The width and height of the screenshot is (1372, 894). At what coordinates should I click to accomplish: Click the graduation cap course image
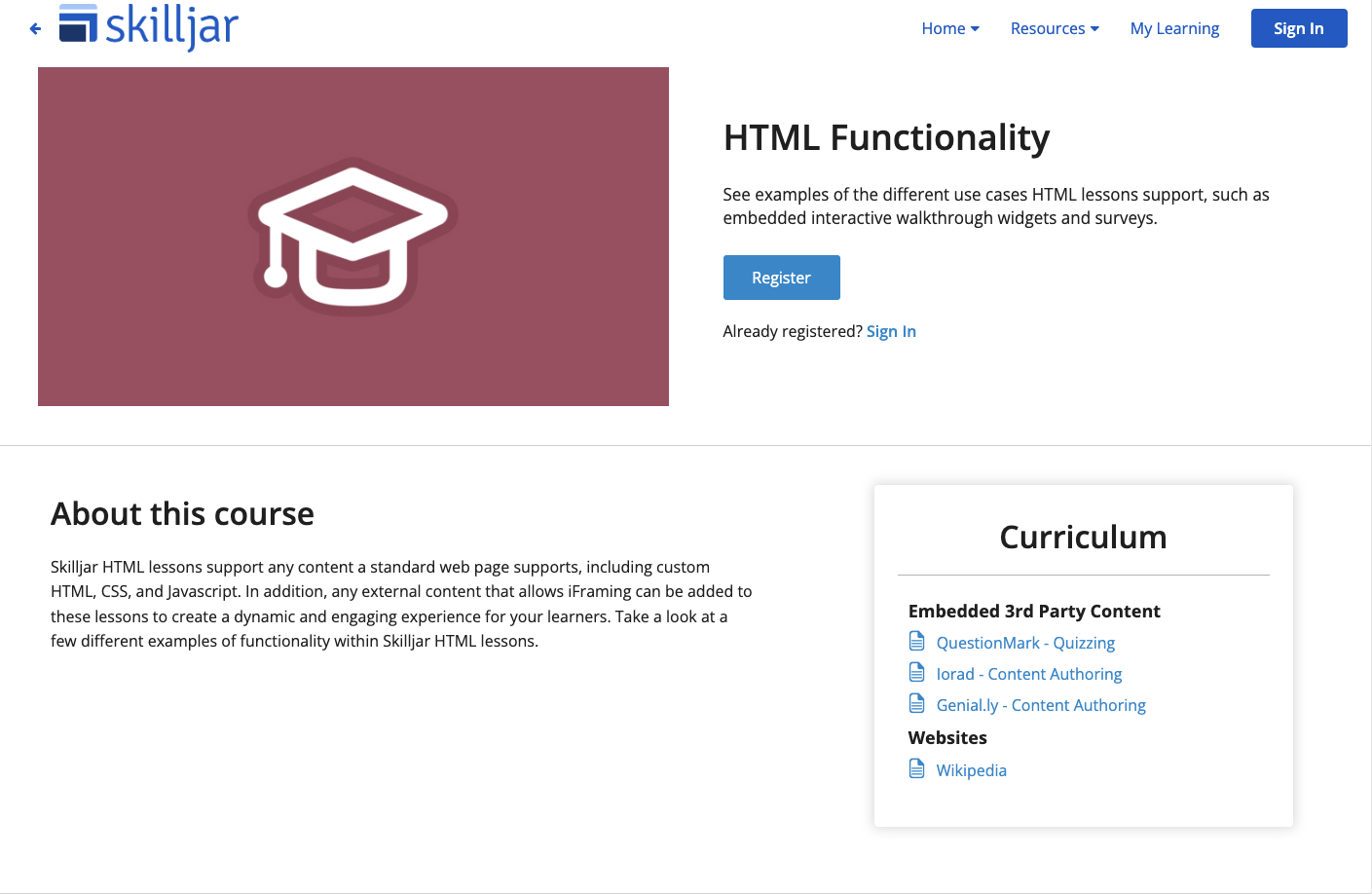pos(352,236)
